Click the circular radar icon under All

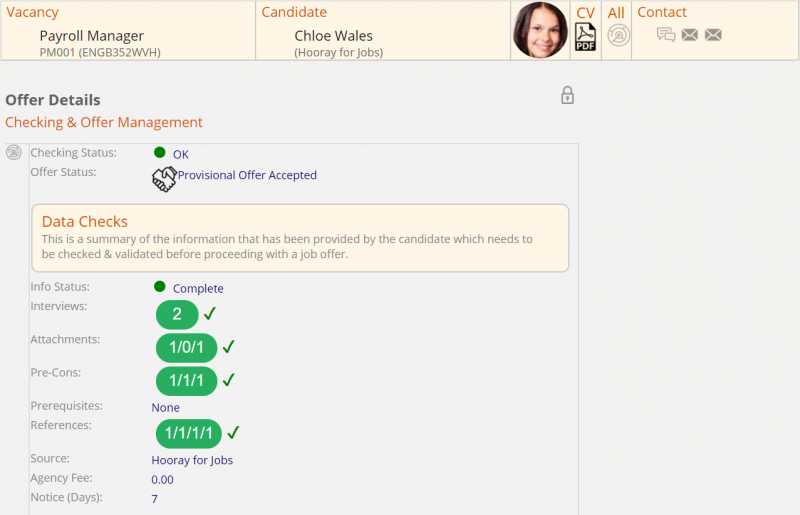[x=619, y=36]
